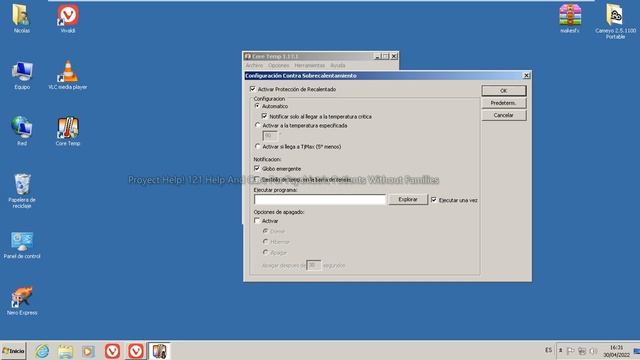Open Internet Explorer from the taskbar
The width and height of the screenshot is (640, 360).
(42, 351)
